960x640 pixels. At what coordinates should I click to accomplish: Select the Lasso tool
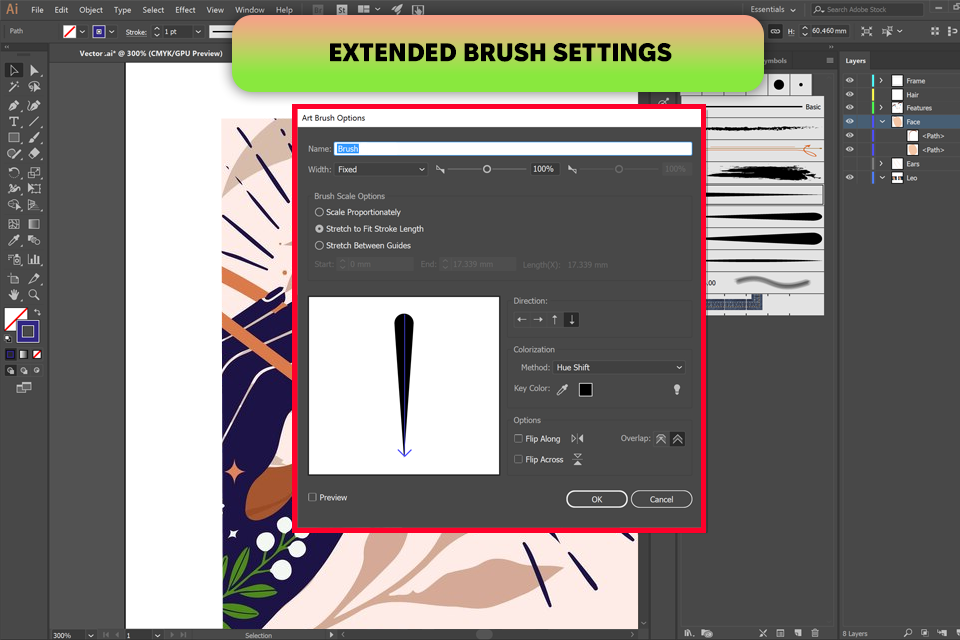click(34, 87)
